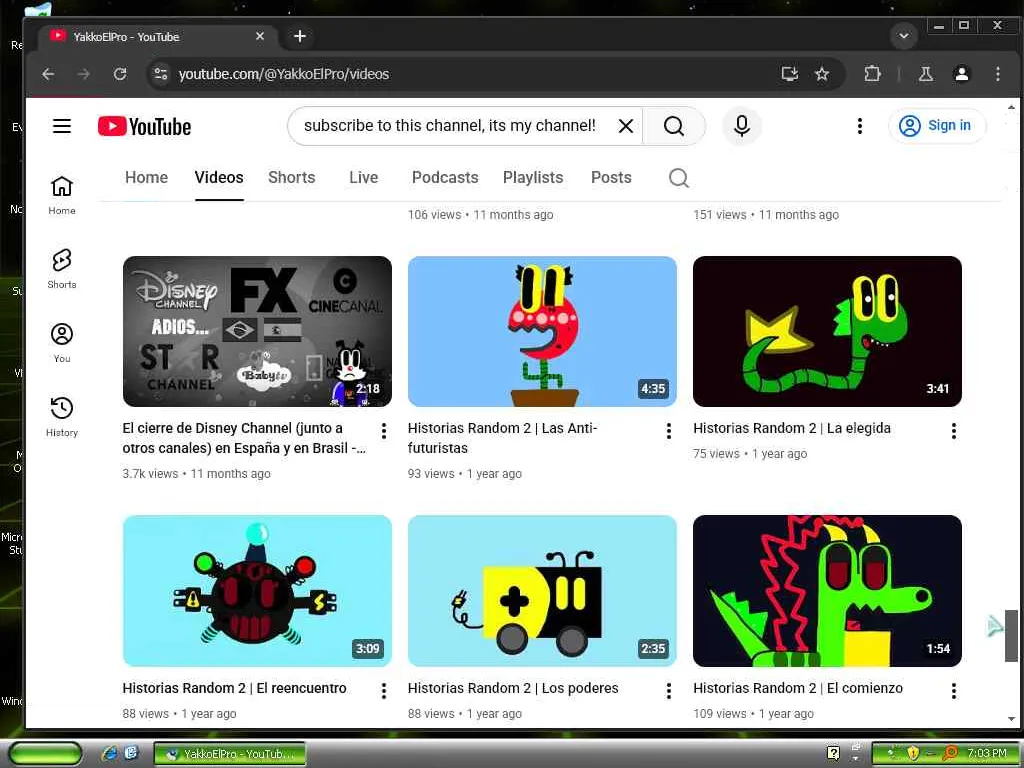Viewport: 1024px width, 768px height.
Task: Expand the Chrome tab search dropdown
Action: tap(904, 36)
